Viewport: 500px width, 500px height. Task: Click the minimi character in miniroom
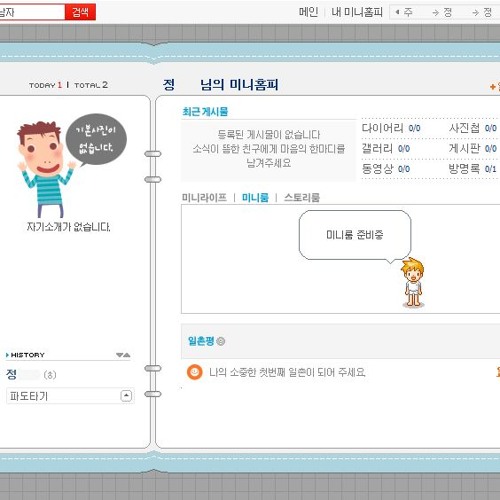[413, 283]
